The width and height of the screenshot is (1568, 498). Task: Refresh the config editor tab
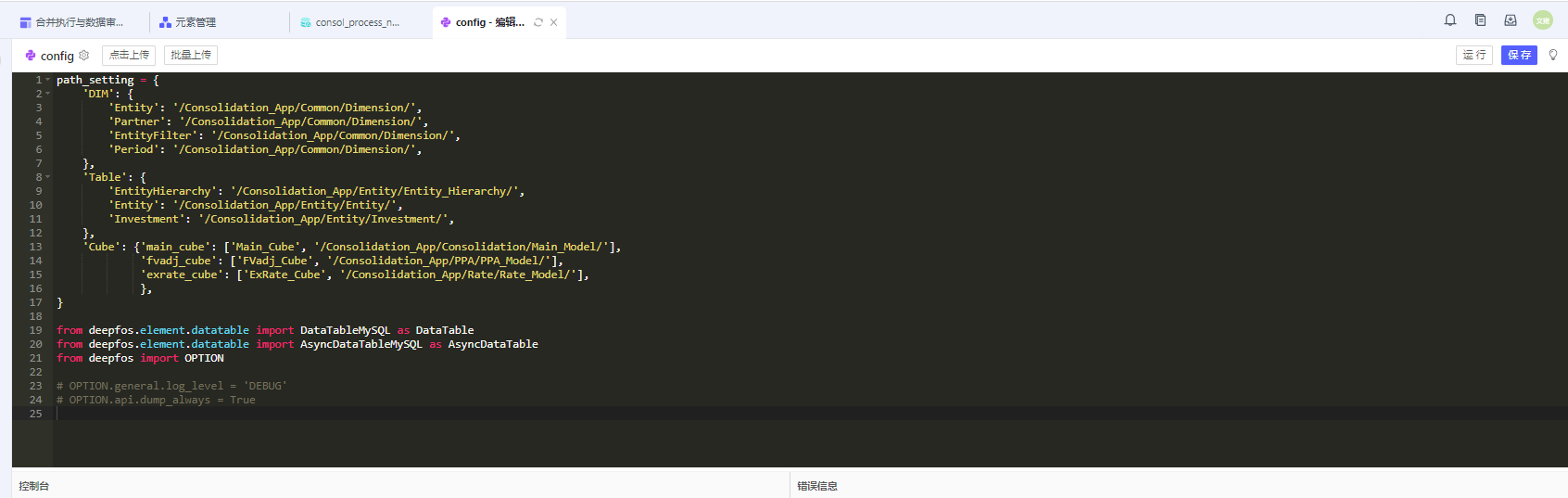pyautogui.click(x=538, y=22)
